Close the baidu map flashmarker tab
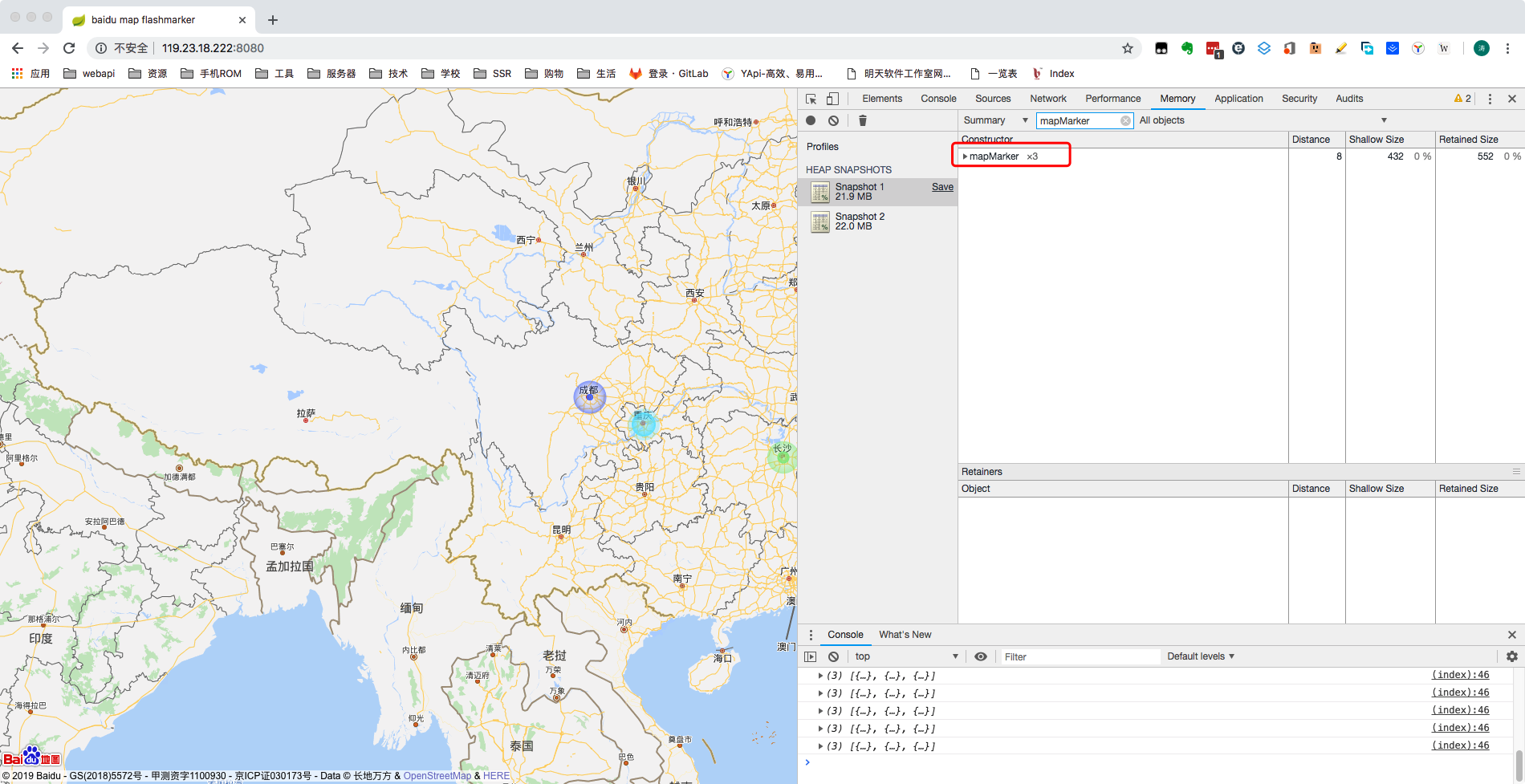Screen dimensions: 1525x784 (242, 20)
